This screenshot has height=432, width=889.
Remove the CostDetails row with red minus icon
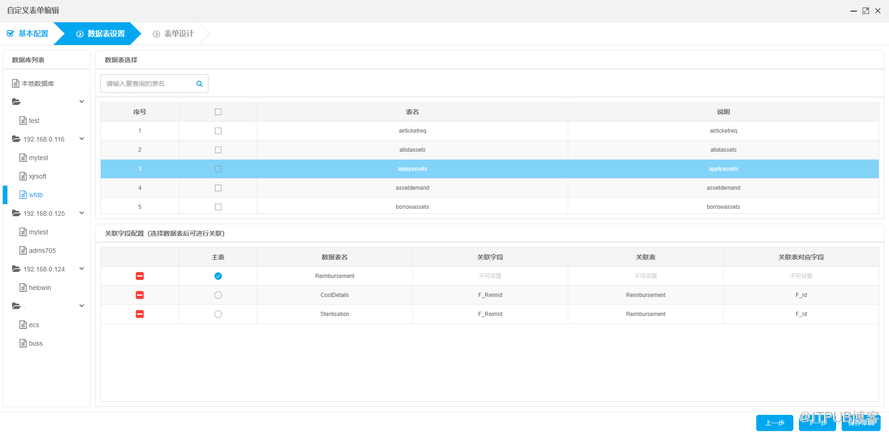point(139,295)
